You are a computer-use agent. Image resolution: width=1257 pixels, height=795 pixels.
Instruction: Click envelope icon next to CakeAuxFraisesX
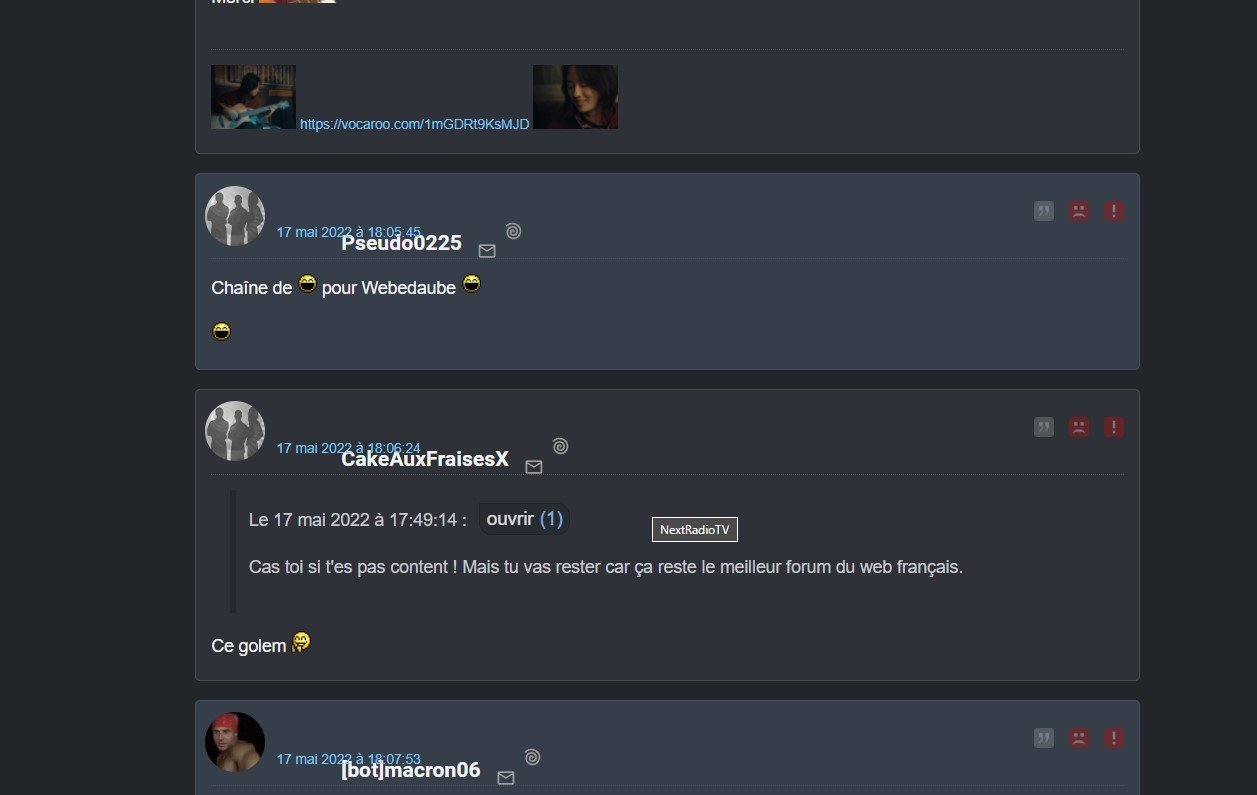coord(534,467)
